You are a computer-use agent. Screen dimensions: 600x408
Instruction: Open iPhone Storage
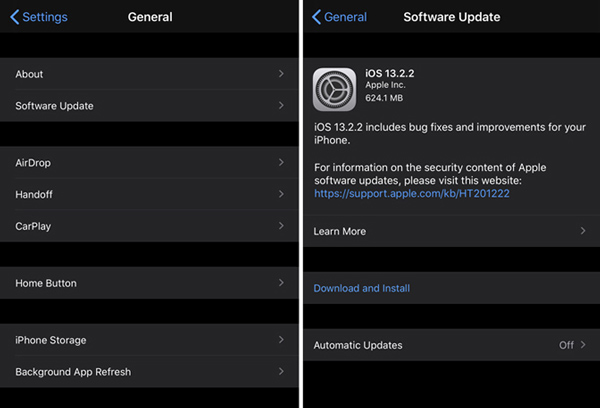tap(149, 340)
